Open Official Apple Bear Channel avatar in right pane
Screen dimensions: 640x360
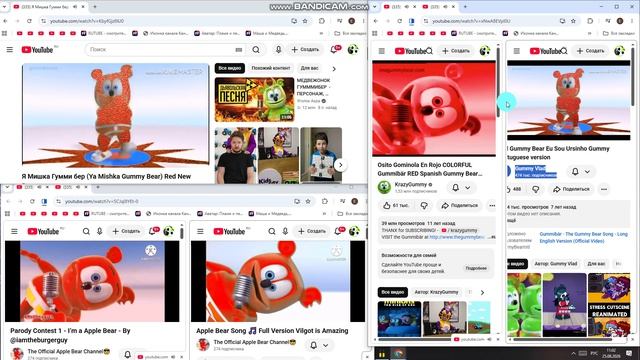(x=203, y=345)
